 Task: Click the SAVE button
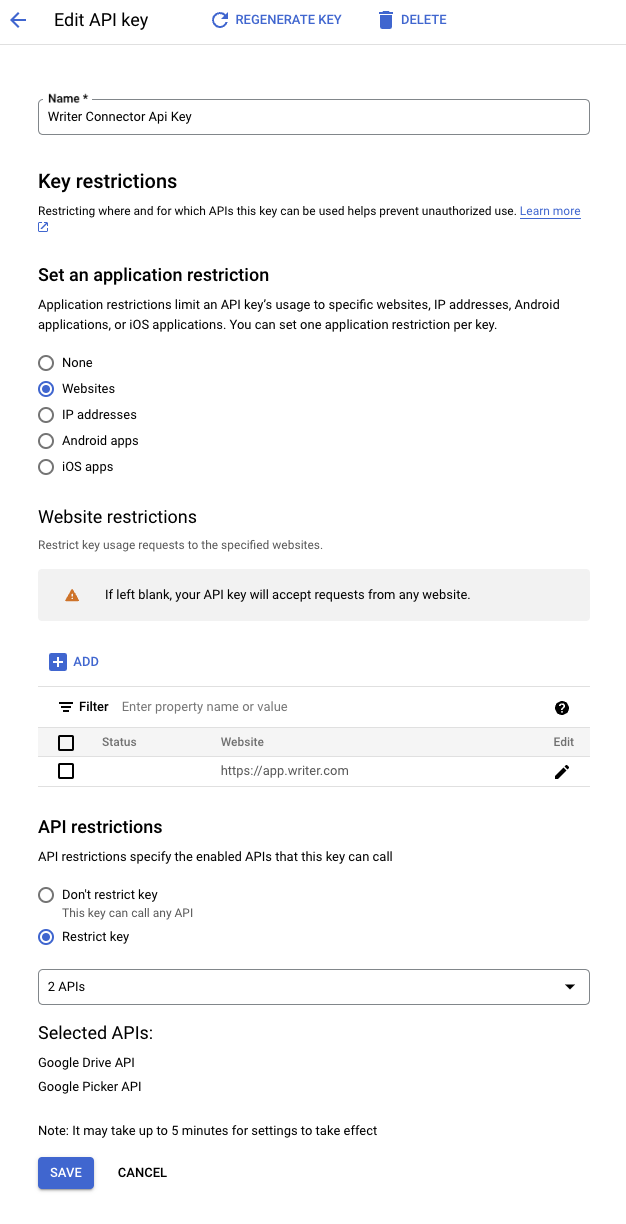pyautogui.click(x=66, y=1173)
